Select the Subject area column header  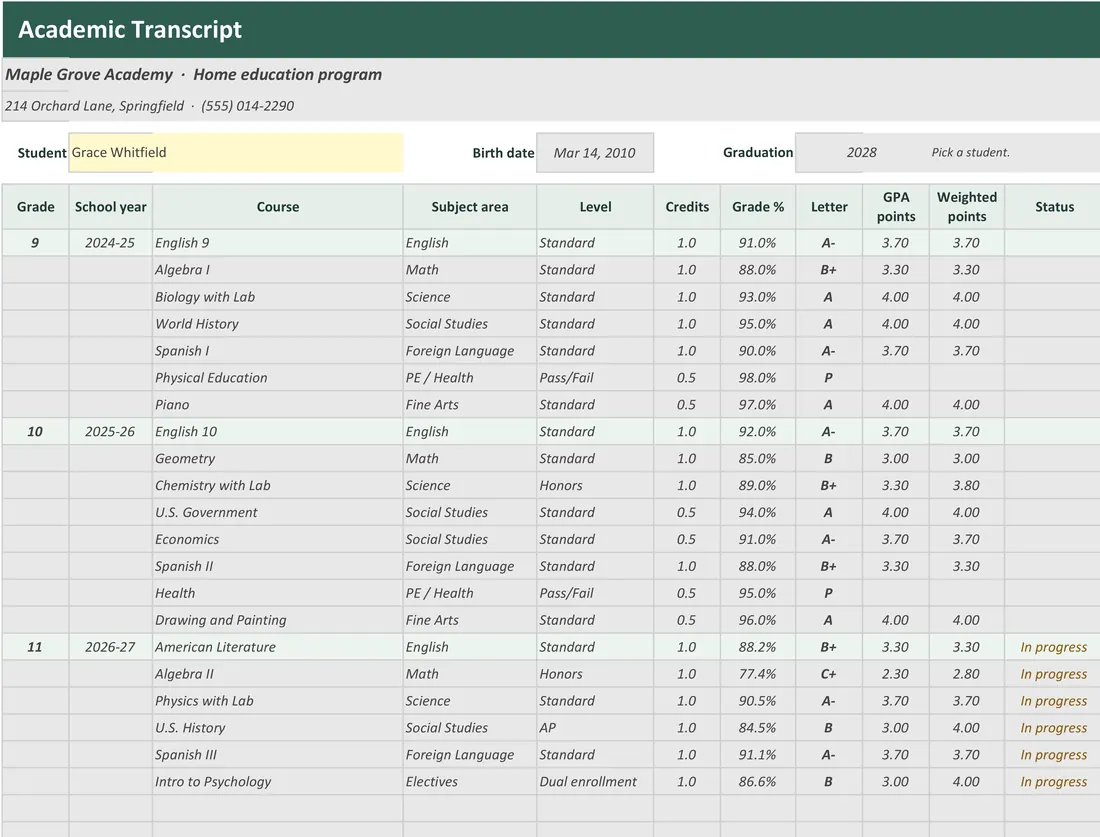point(469,207)
